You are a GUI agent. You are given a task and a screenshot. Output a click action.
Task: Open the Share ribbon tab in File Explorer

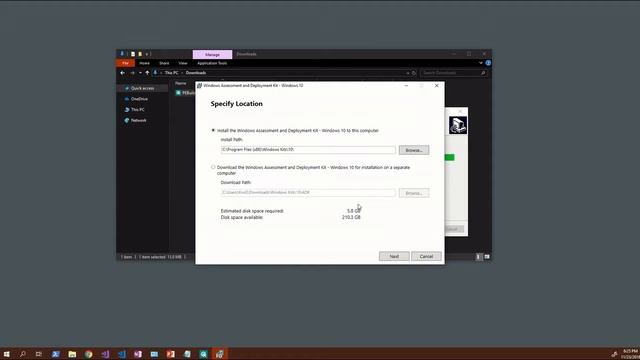coord(164,63)
